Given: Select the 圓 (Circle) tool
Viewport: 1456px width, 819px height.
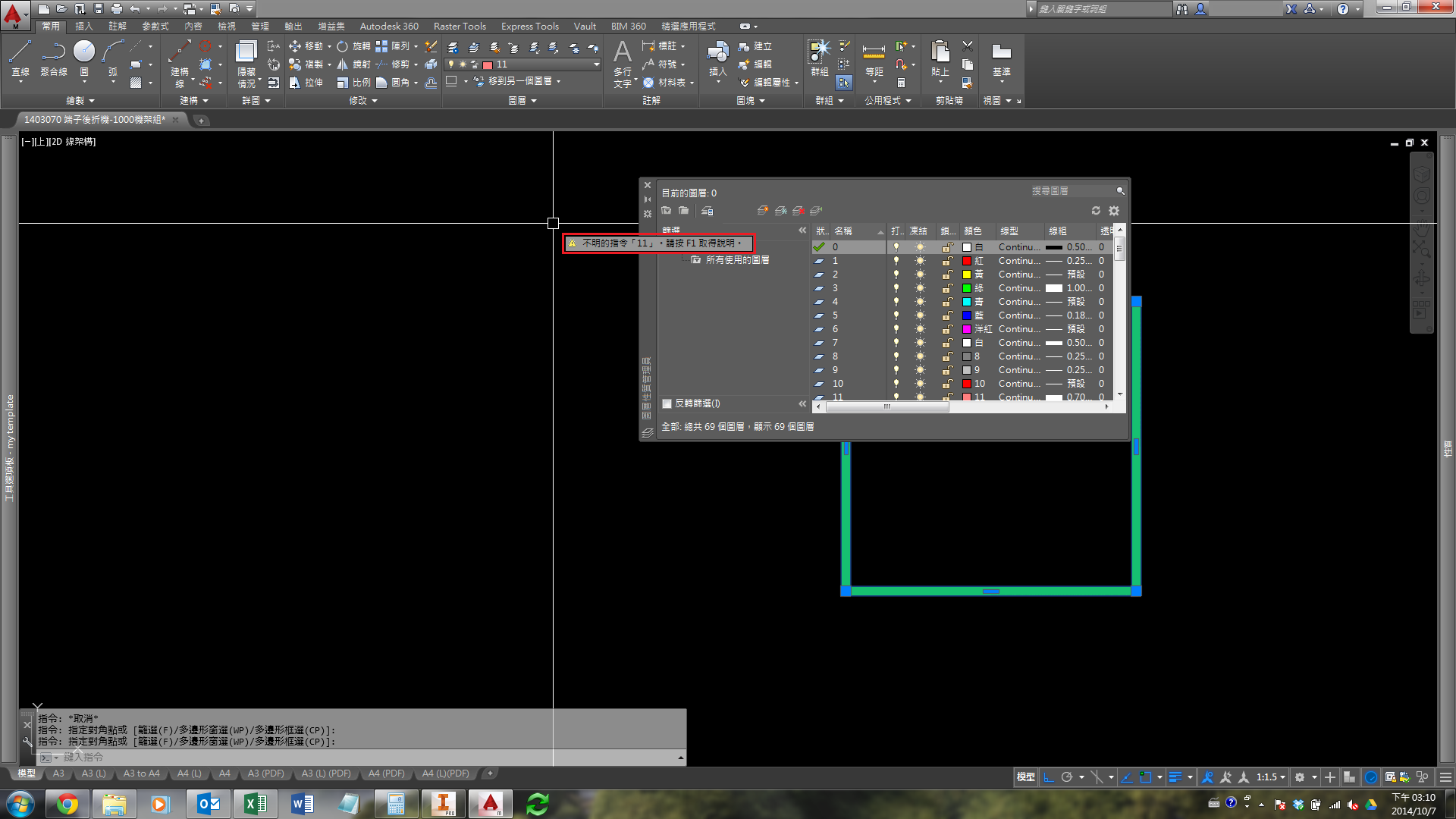Looking at the screenshot, I should click(84, 58).
